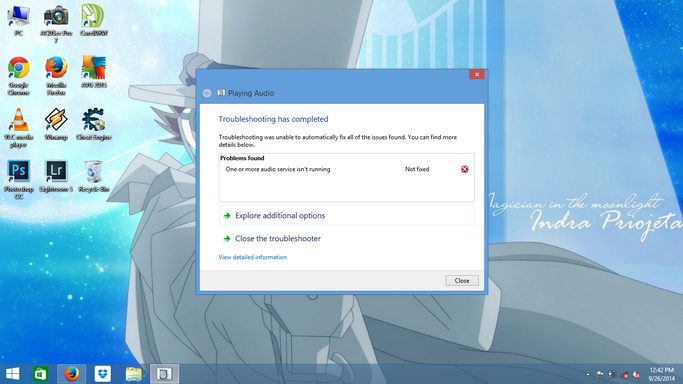Viewport: 683px width, 384px height.
Task: Click the 'Problems found' header
Action: point(242,158)
